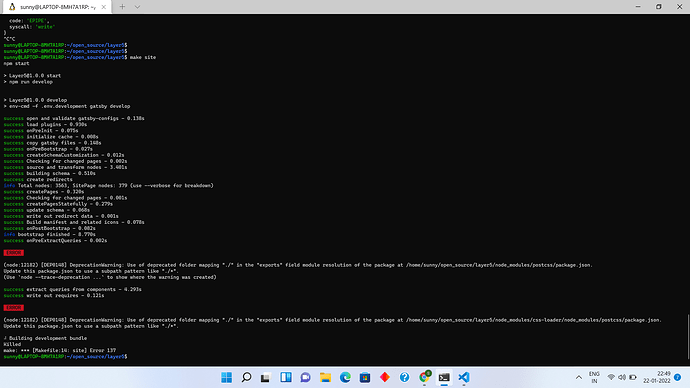690x388 pixels.
Task: Launch Microsoft Edge from taskbar
Action: (x=345, y=377)
